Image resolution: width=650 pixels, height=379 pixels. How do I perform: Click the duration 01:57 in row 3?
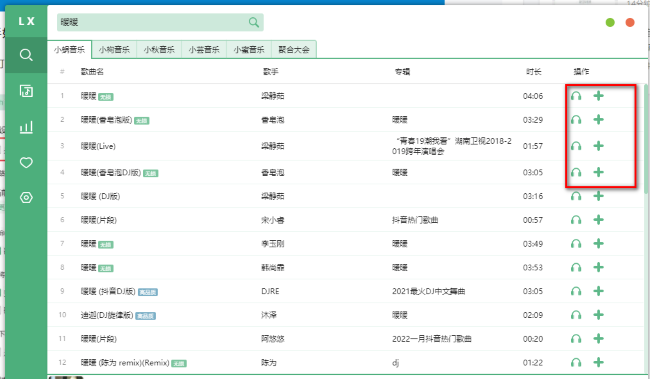[x=533, y=146]
